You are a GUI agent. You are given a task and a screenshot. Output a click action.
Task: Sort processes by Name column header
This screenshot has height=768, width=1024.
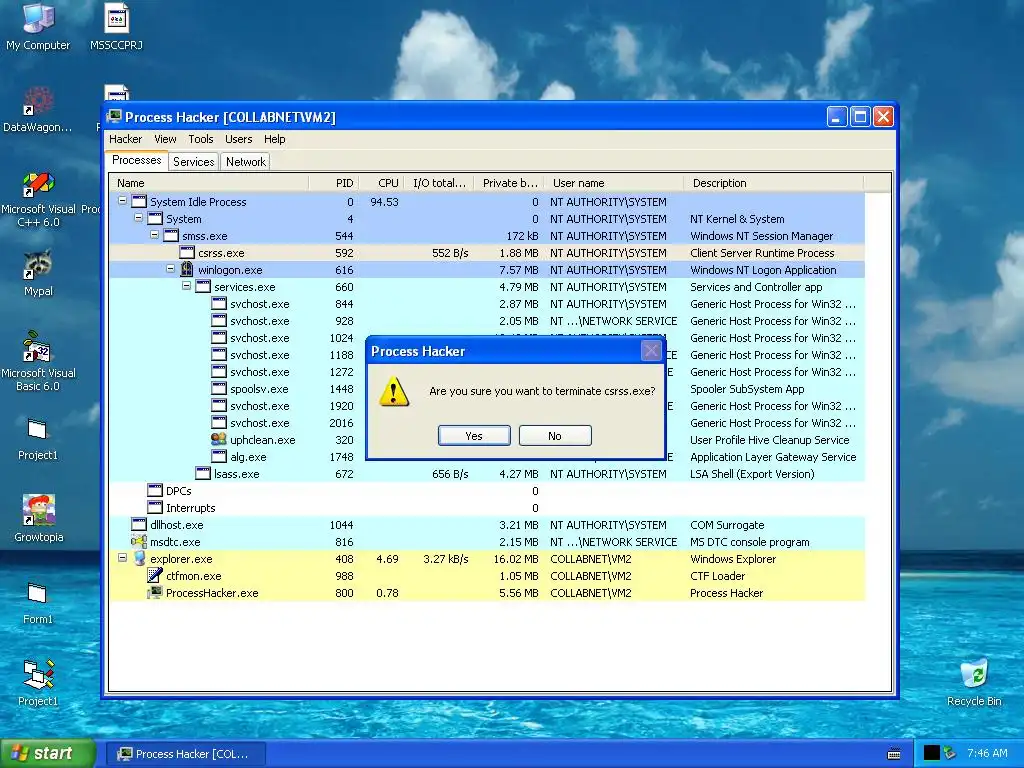[x=209, y=183]
